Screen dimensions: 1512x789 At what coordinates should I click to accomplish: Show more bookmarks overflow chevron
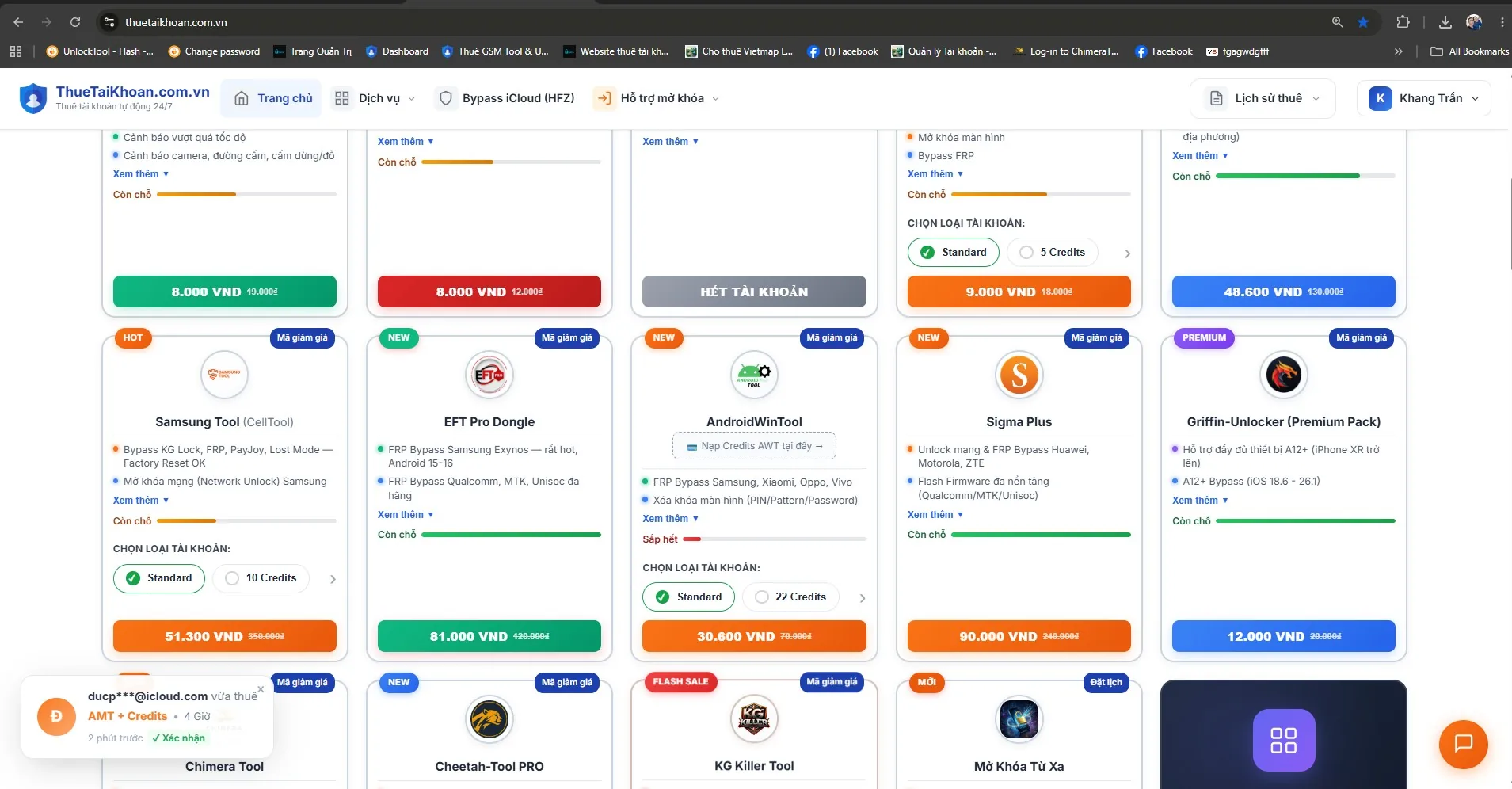click(1399, 51)
